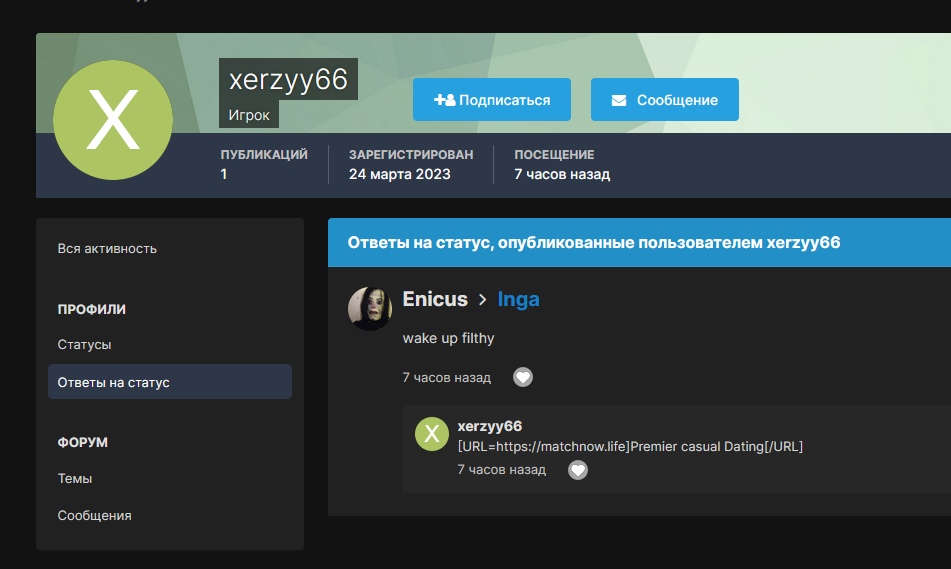Open the status timestamp "7 часов назад" under wake up filthy

[446, 377]
